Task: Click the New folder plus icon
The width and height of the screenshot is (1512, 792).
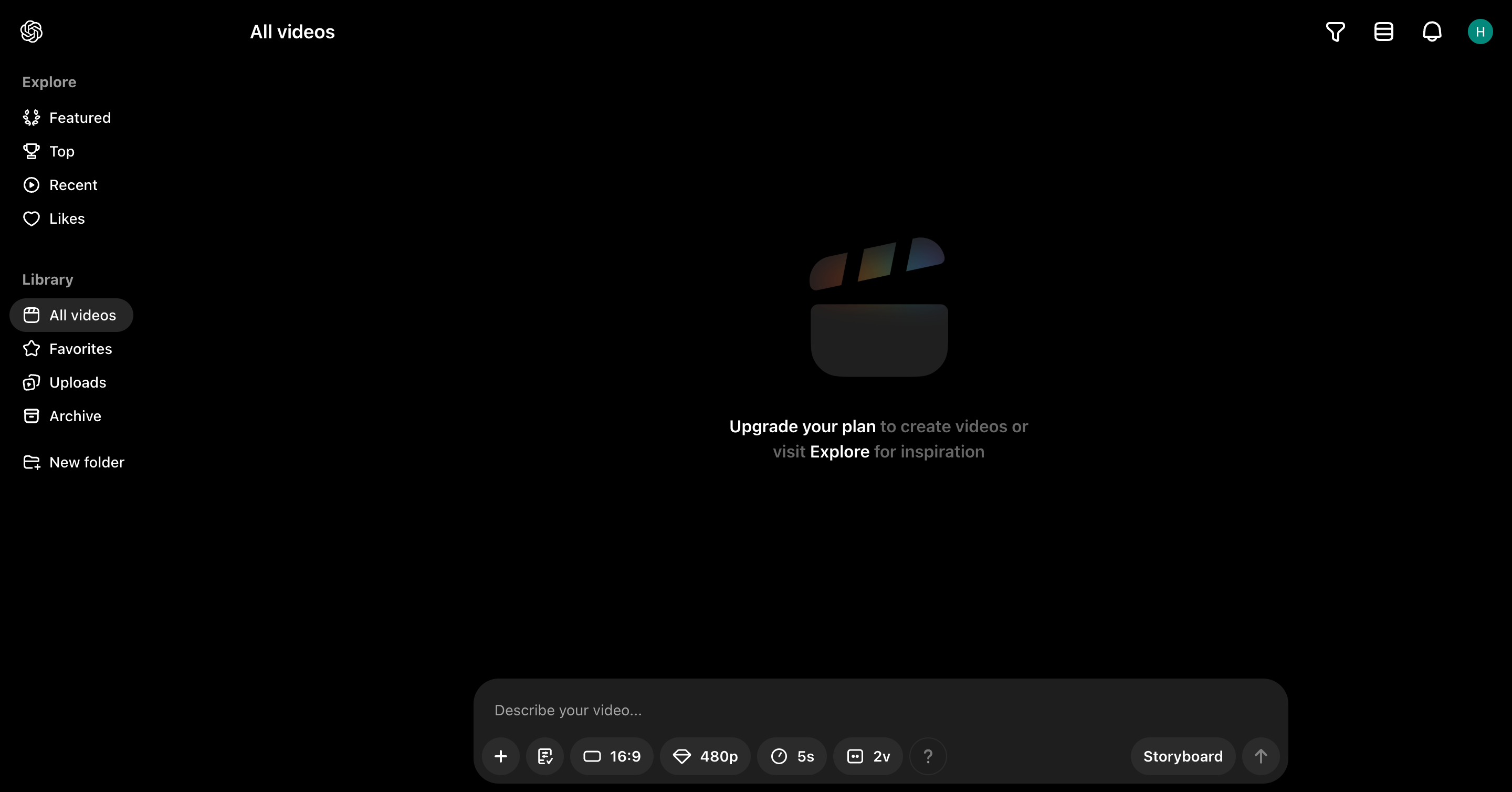Action: pos(31,463)
